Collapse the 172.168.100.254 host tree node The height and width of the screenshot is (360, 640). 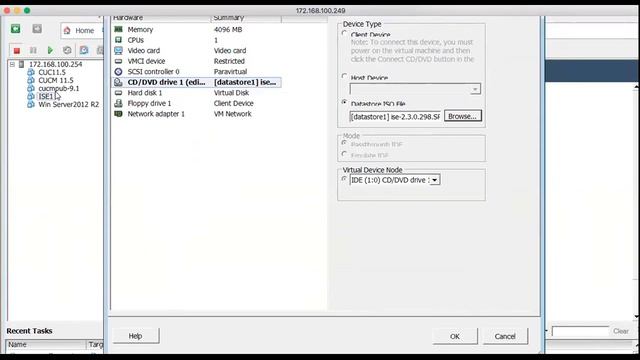[12, 64]
